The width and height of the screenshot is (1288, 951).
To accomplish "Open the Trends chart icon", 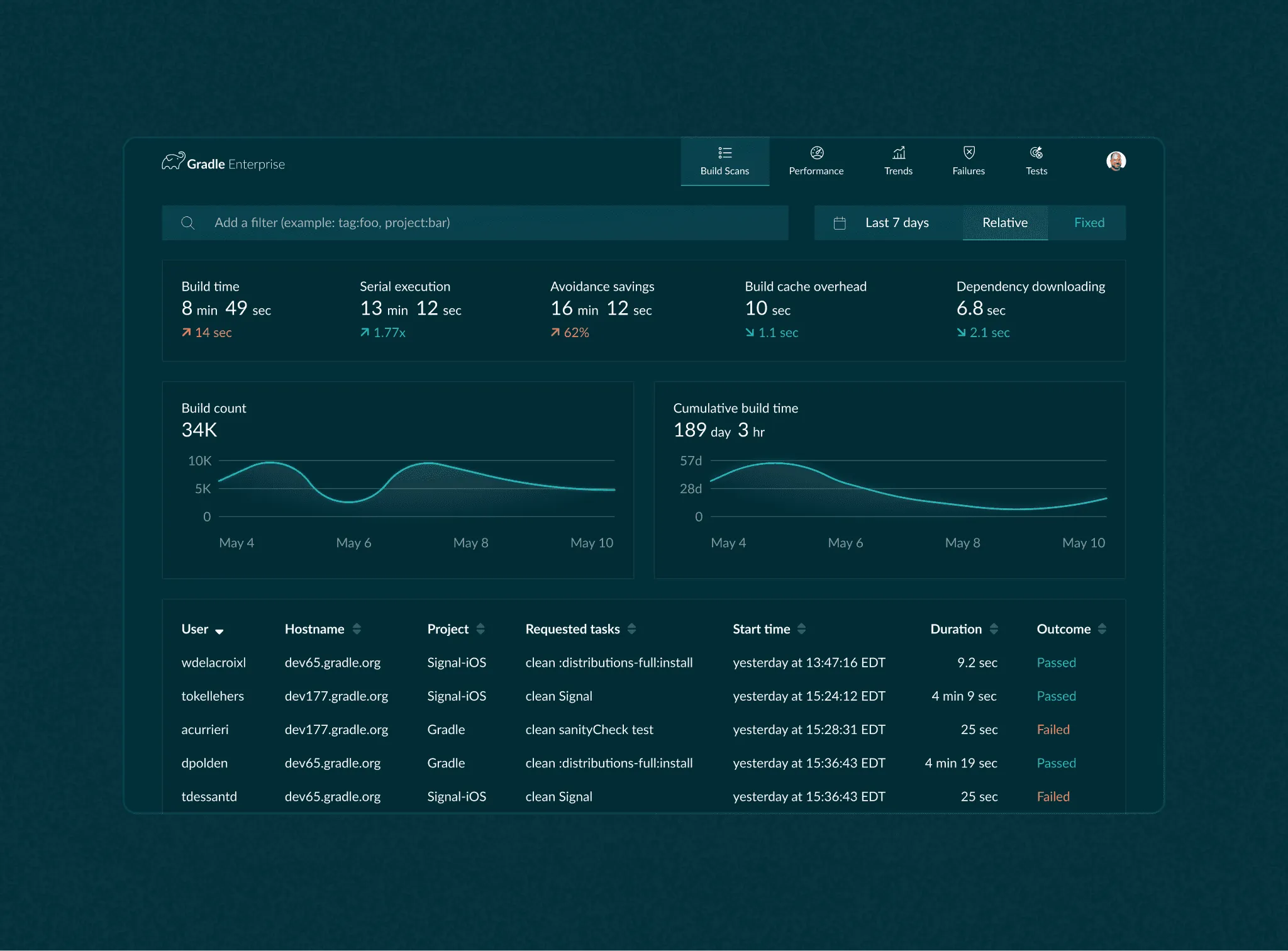I will [x=899, y=153].
